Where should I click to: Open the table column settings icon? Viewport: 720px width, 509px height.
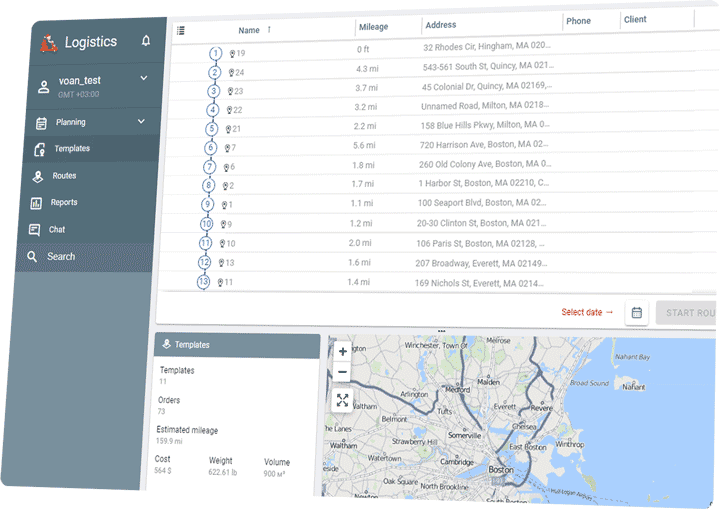coord(181,30)
